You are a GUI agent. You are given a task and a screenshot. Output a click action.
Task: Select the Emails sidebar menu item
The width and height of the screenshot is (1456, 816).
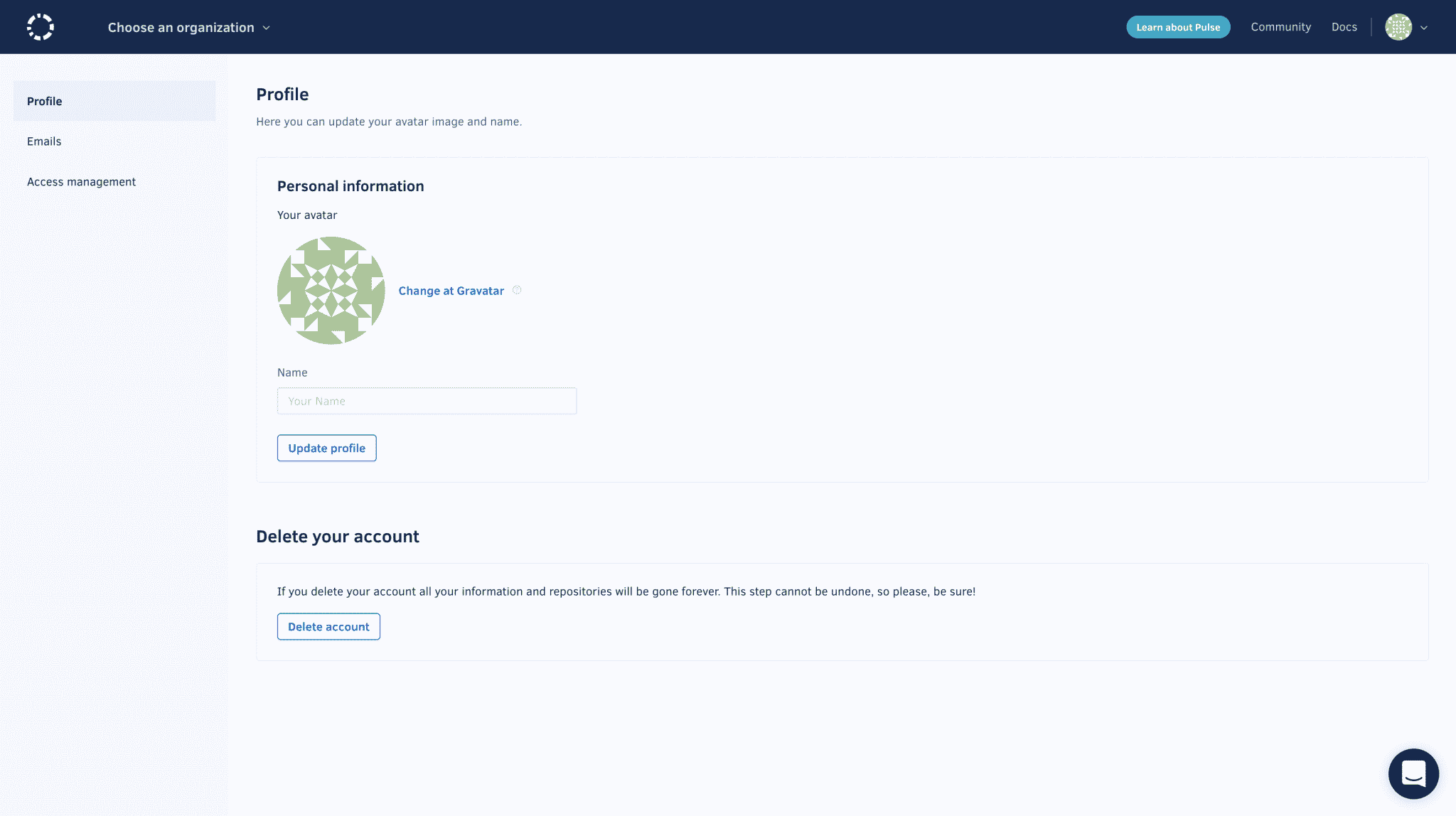[x=44, y=141]
